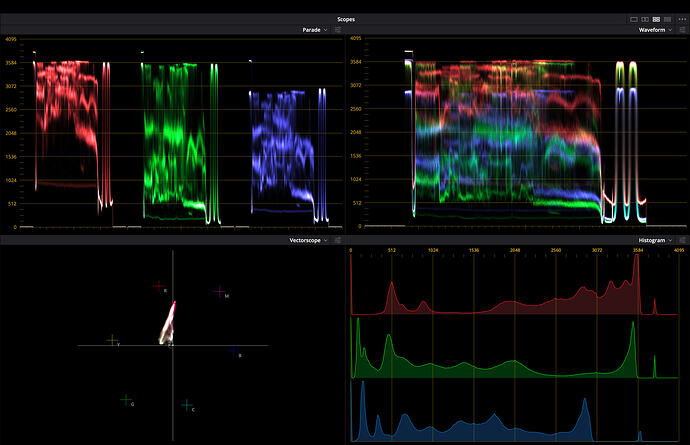The image size is (690, 445).
Task: Open Vectorscope settings icon
Action: 337,241
